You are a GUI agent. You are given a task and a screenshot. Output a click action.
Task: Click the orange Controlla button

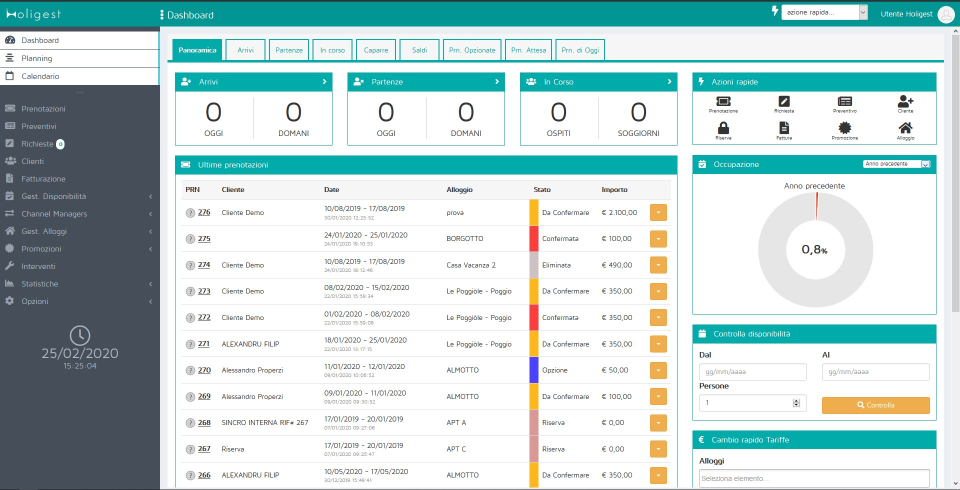(x=876, y=405)
